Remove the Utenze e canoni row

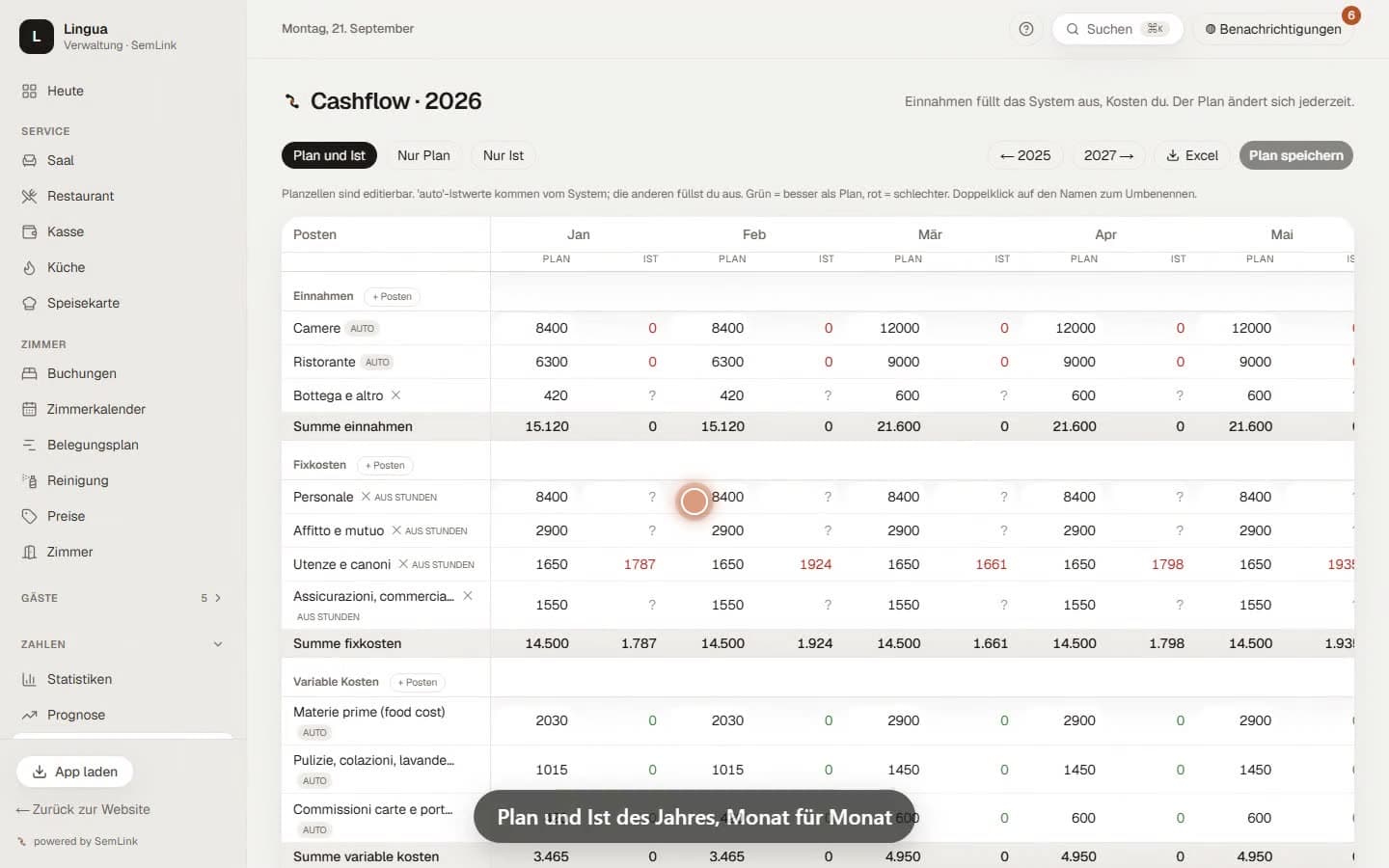click(403, 564)
